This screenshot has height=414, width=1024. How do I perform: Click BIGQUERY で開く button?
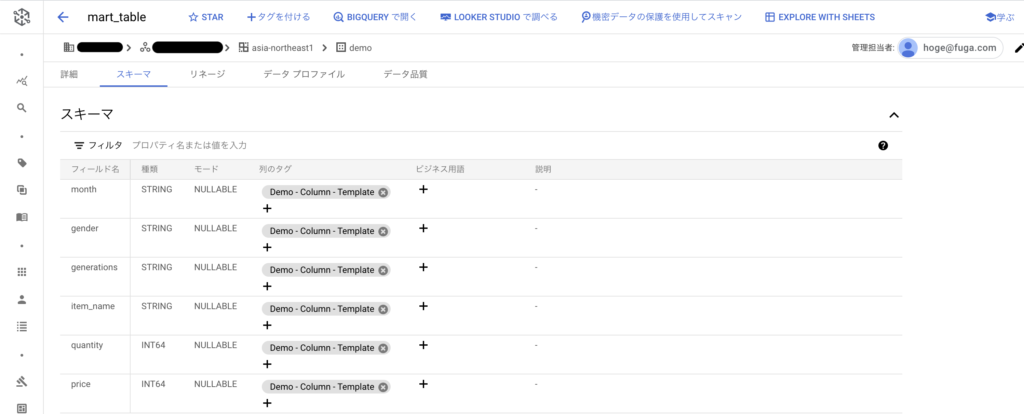374,17
